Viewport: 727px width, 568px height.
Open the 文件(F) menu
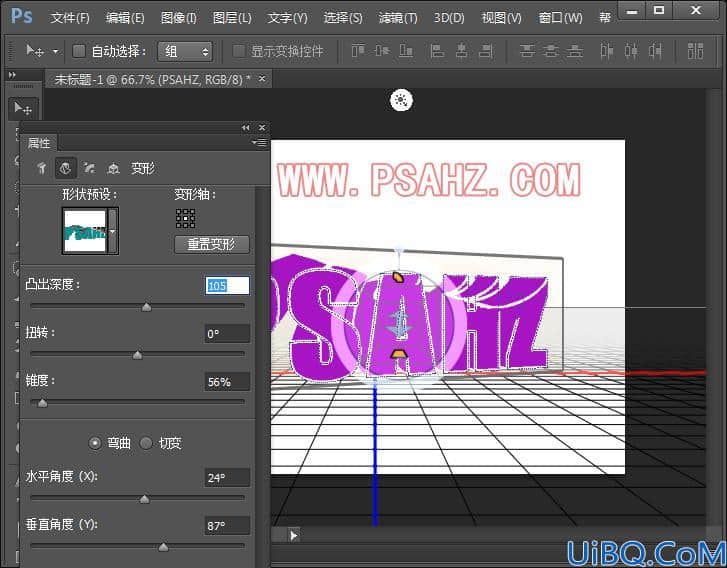pyautogui.click(x=70, y=18)
